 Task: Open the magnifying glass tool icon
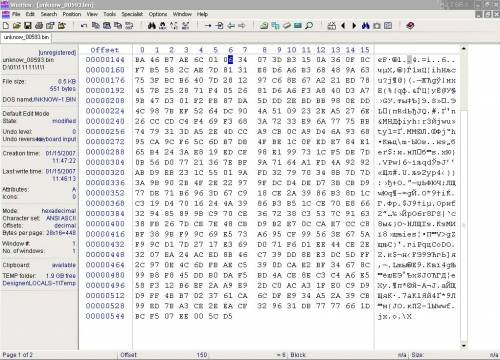tap(309, 26)
